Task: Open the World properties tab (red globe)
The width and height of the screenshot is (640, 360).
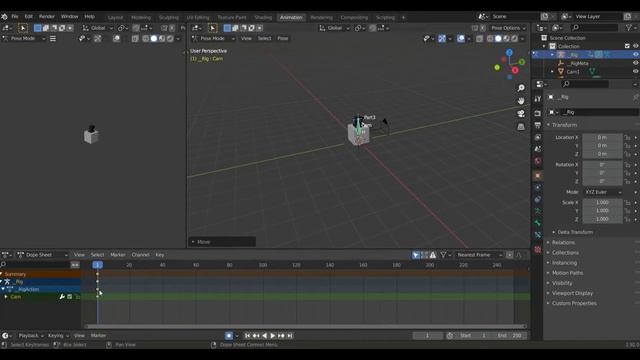Action: click(x=538, y=161)
